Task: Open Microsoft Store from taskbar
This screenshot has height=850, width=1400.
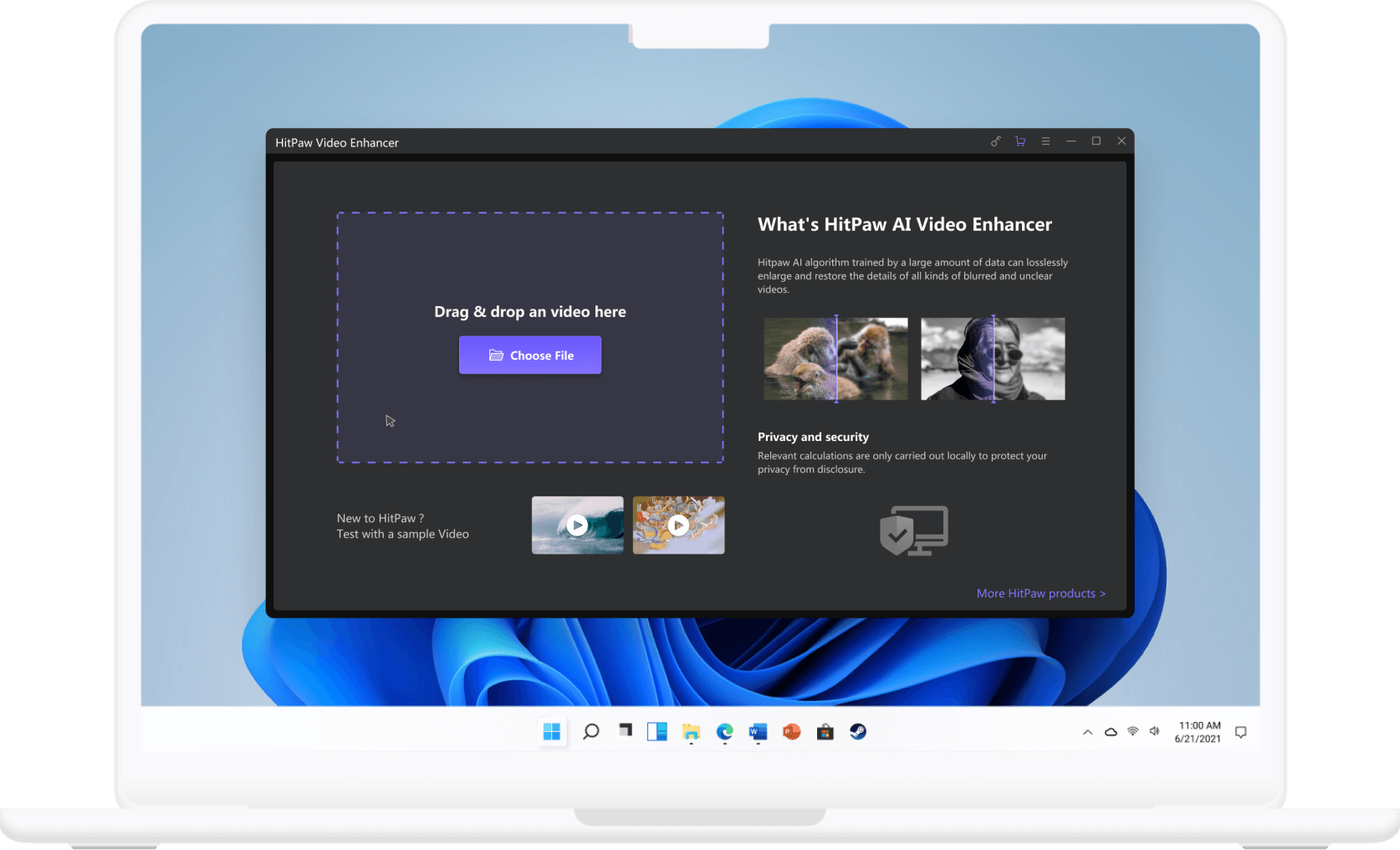Action: point(825,732)
